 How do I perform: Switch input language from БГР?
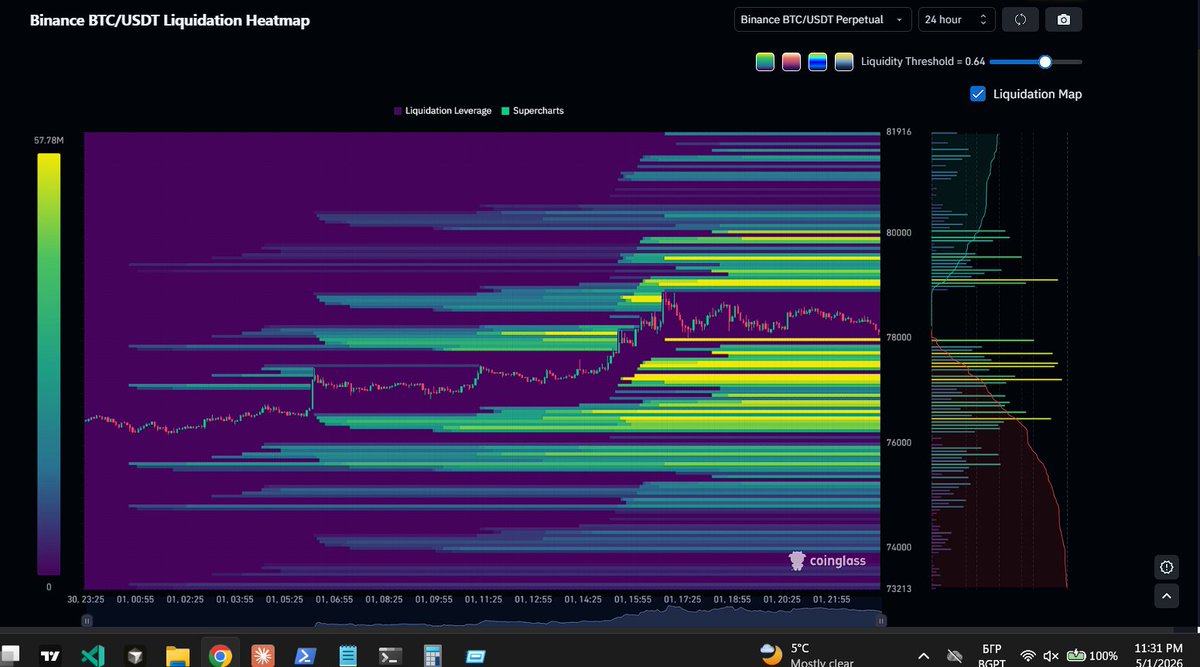[x=993, y=655]
